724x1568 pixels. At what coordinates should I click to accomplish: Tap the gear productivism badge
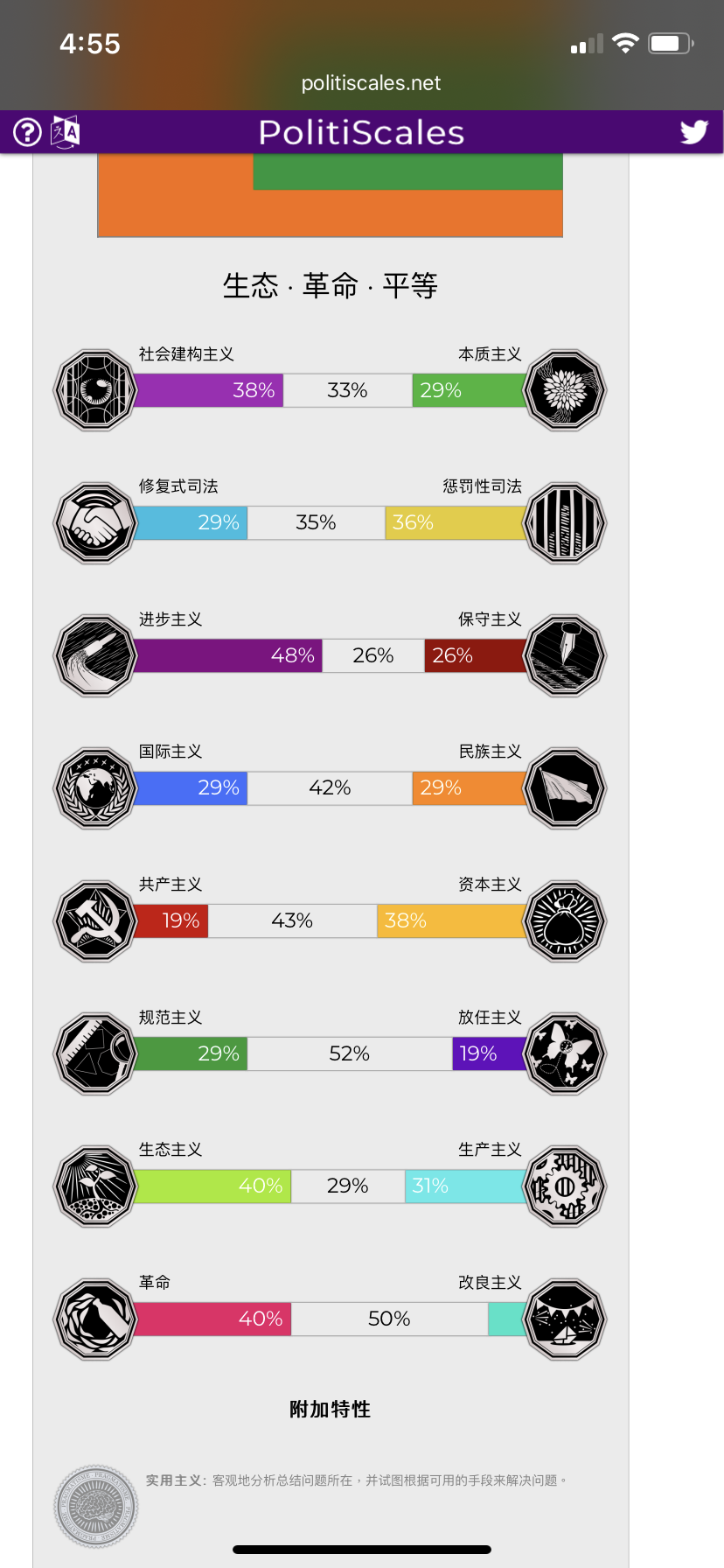565,1186
